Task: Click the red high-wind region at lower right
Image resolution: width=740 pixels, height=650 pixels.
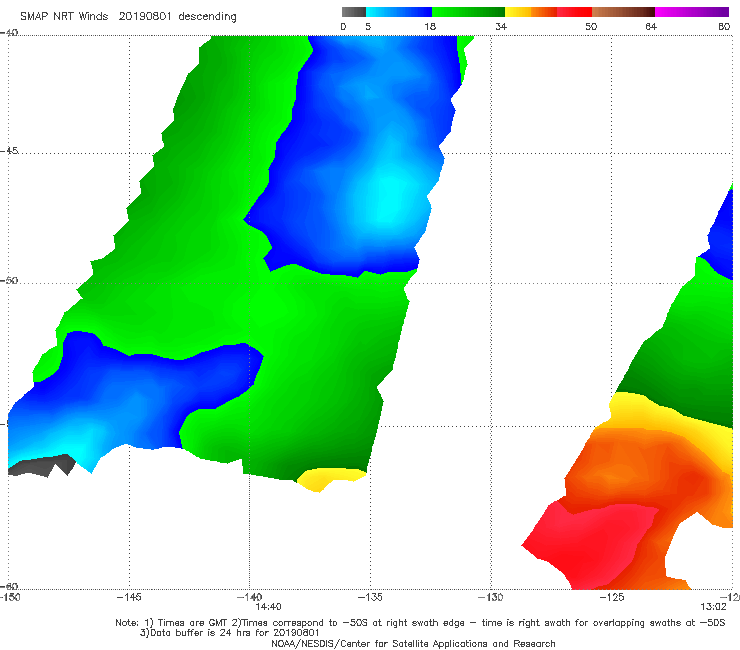Action: click(590, 543)
